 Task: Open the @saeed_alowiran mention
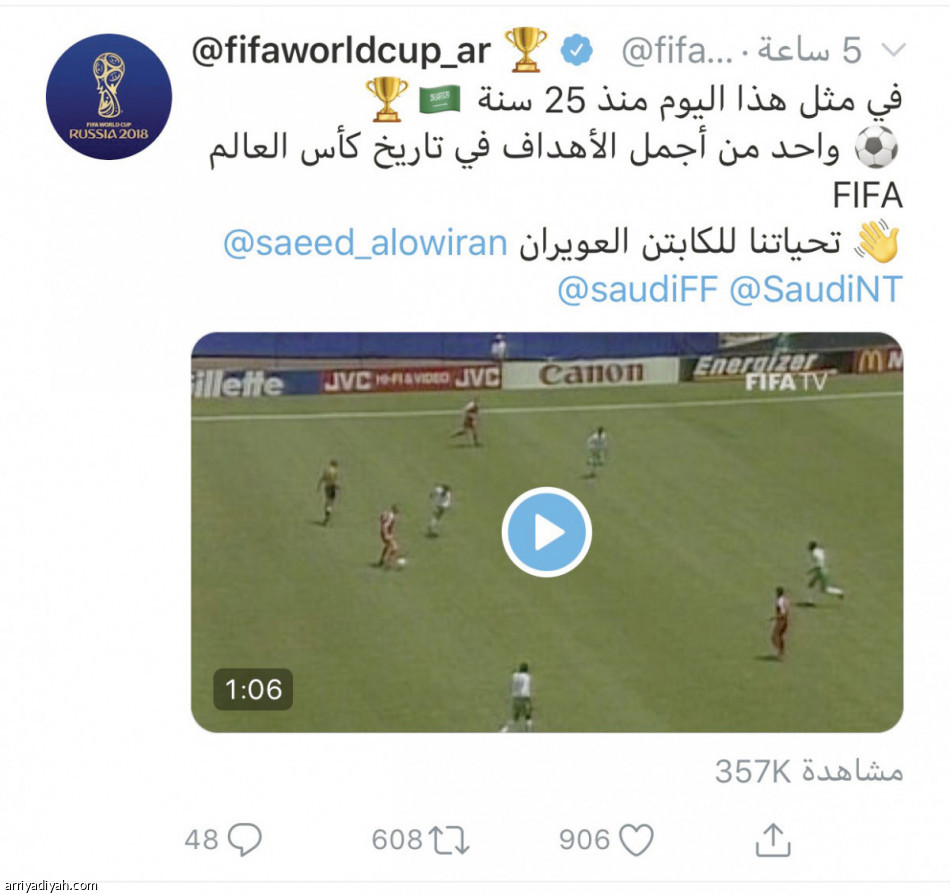click(x=365, y=243)
